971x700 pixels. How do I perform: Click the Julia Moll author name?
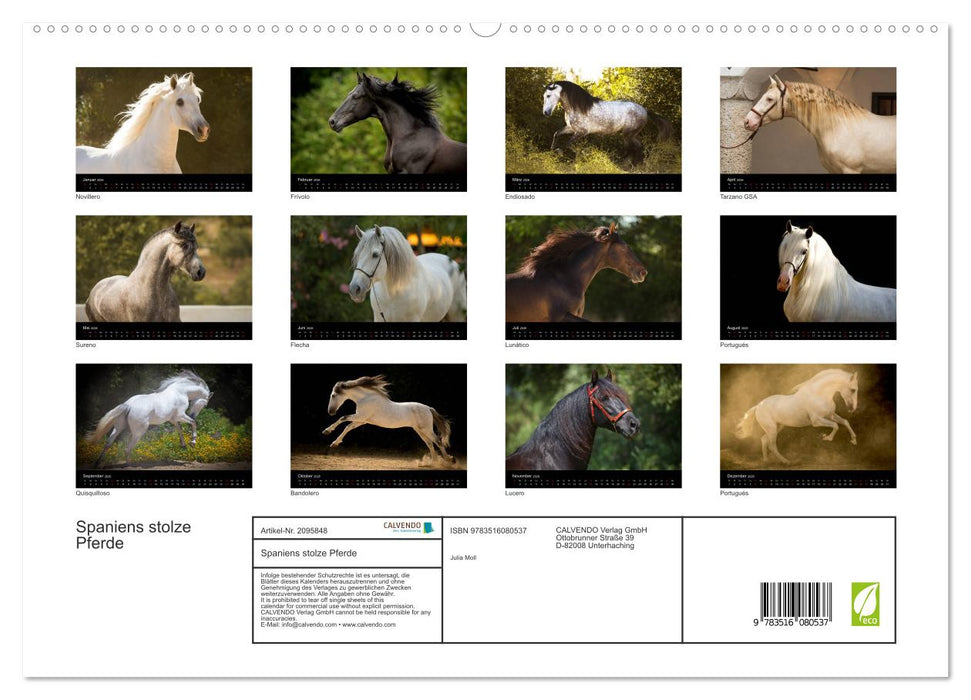click(x=462, y=556)
